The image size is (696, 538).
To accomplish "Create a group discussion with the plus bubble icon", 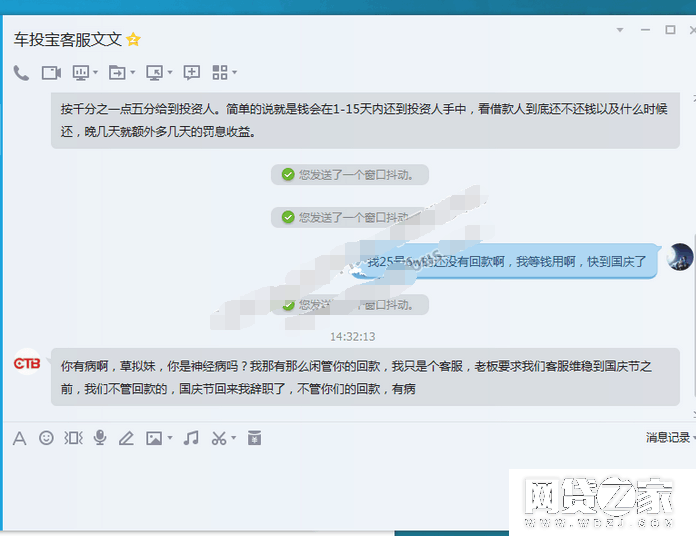I will [192, 72].
